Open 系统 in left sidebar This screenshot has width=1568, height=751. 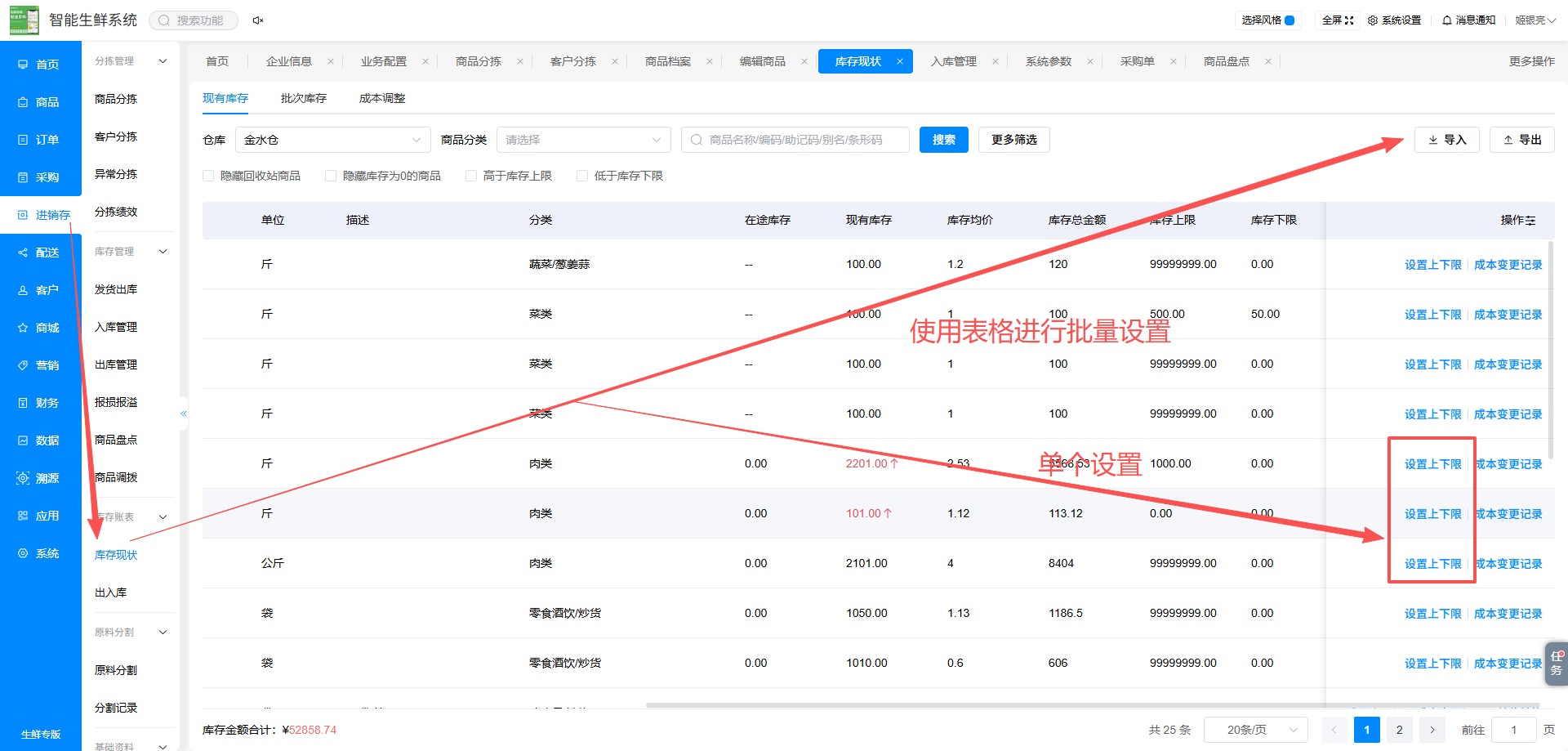pos(41,553)
